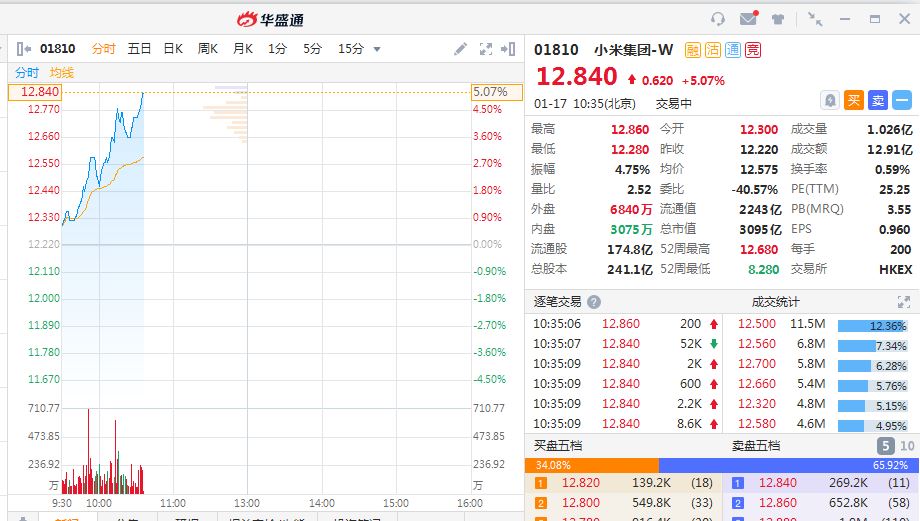920x521 pixels.
Task: Click the 竞 auction tag badge
Action: 753,50
